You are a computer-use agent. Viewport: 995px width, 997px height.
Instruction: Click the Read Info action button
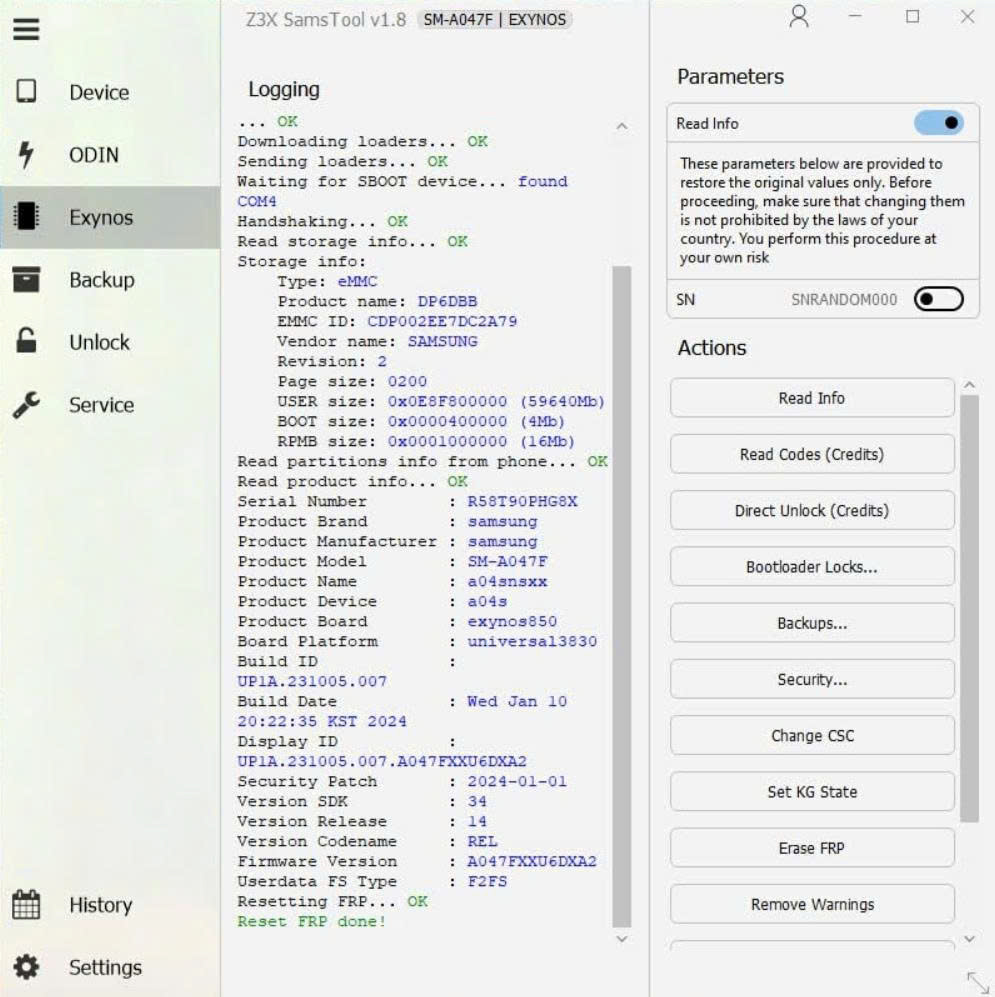pyautogui.click(x=812, y=398)
